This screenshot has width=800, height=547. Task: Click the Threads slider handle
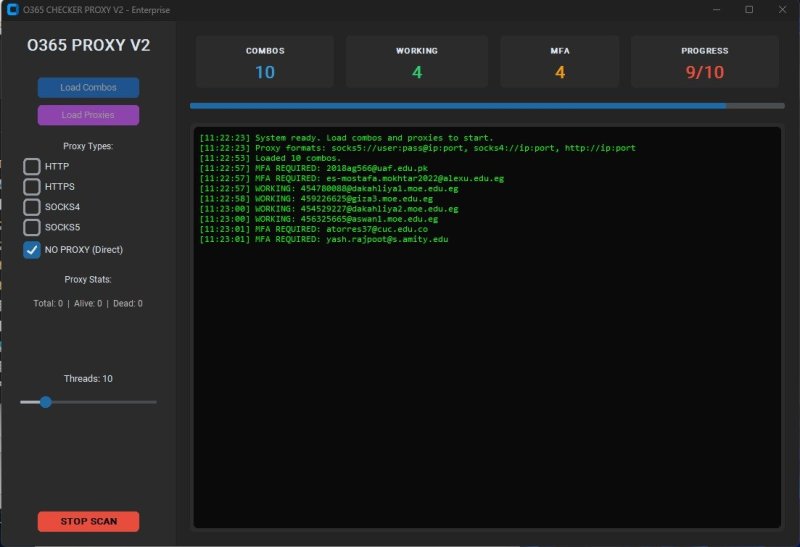45,402
